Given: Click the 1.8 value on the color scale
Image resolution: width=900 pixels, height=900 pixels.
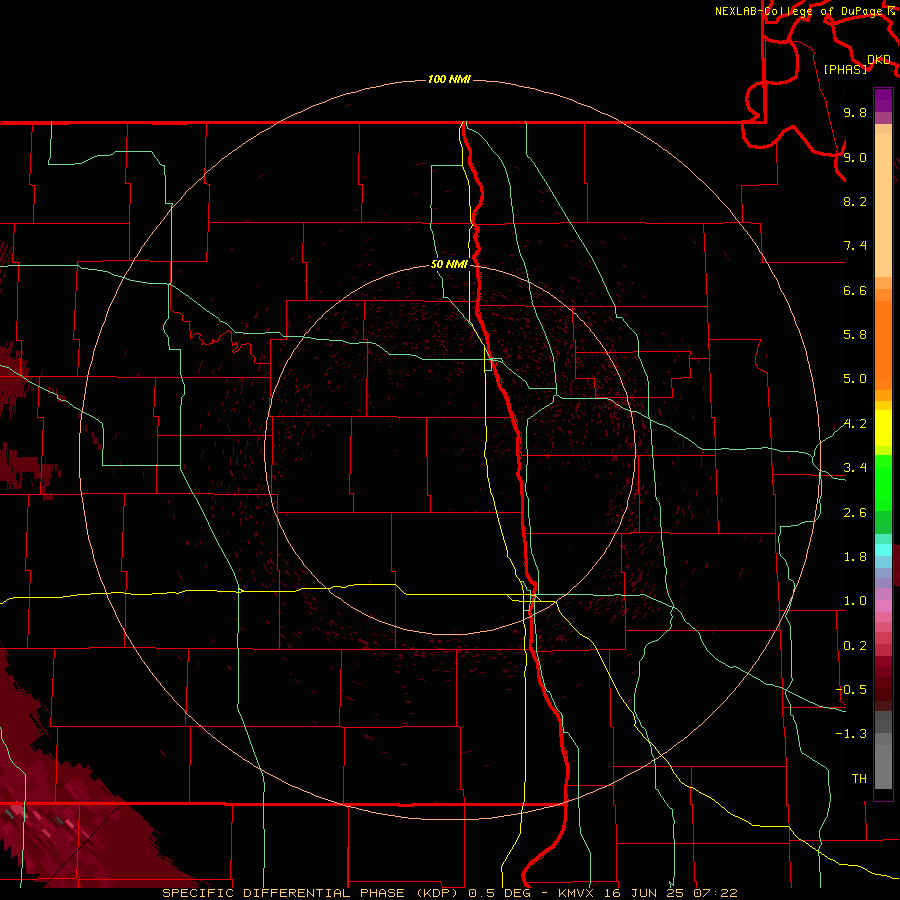Looking at the screenshot, I should tap(855, 557).
